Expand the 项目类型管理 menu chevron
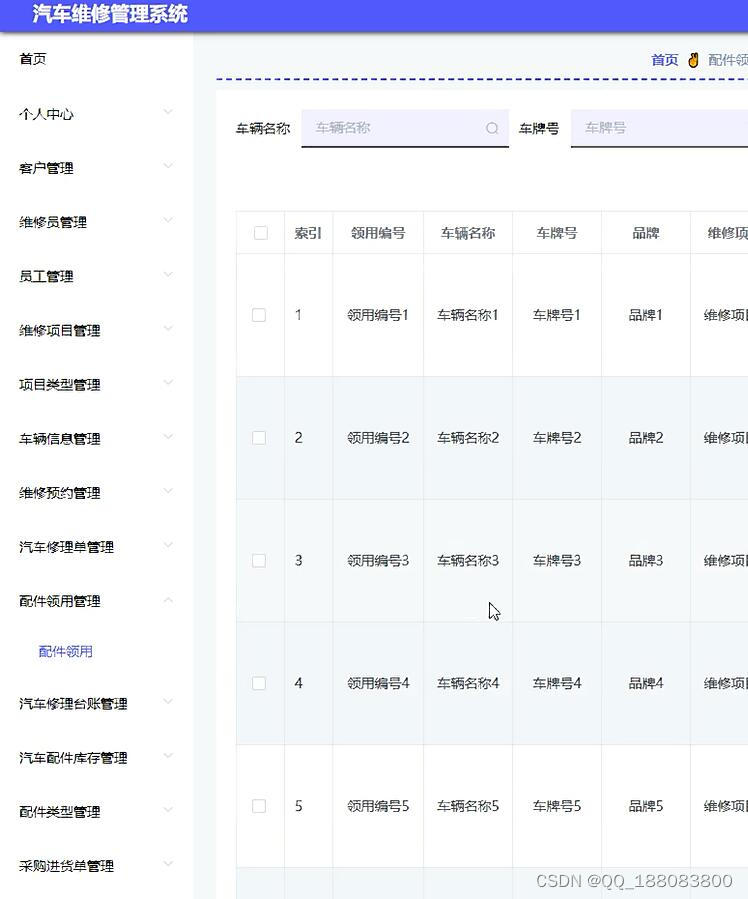The height and width of the screenshot is (899, 748). (x=168, y=382)
